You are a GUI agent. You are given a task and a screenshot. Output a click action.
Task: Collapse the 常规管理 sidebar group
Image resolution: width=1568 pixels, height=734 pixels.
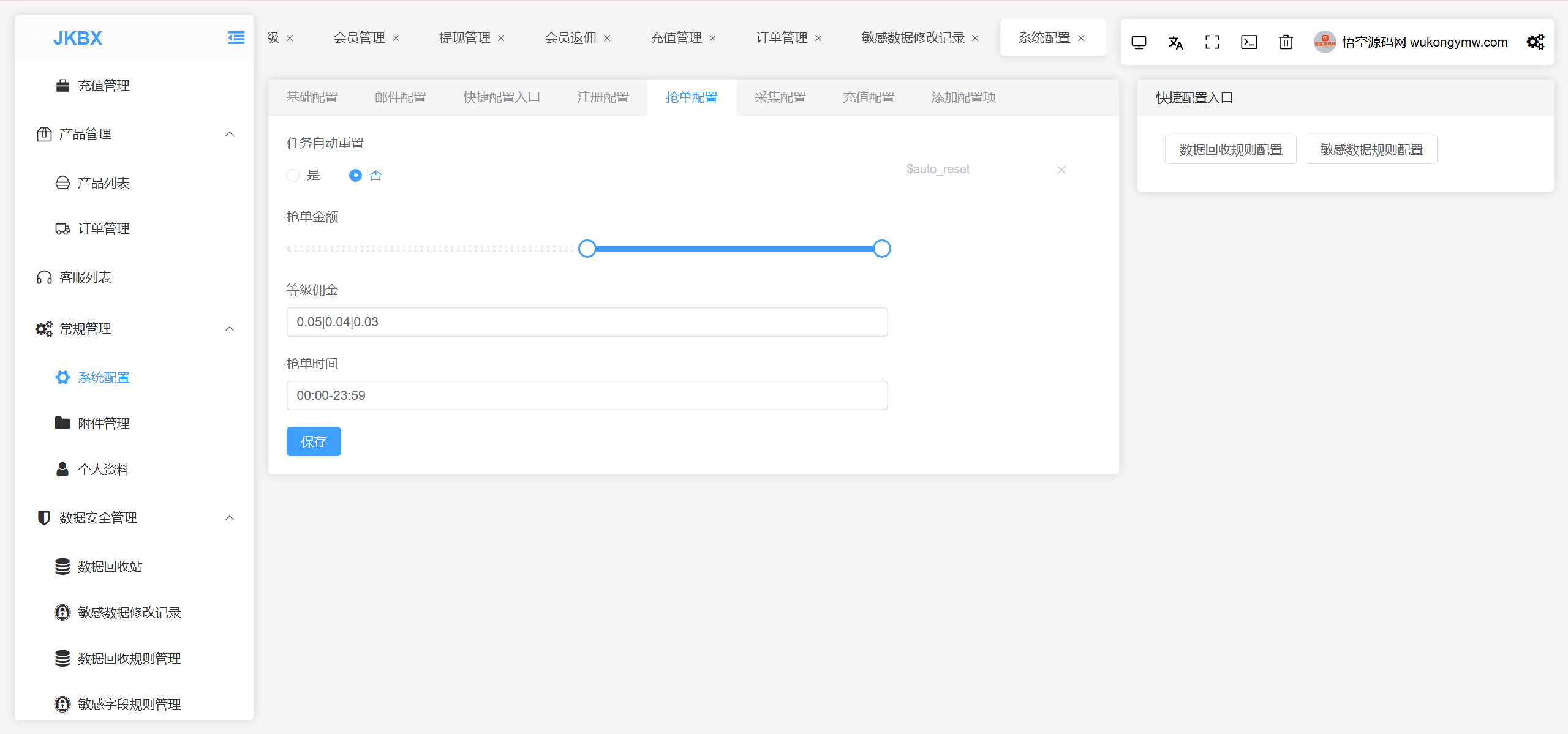[x=230, y=329]
